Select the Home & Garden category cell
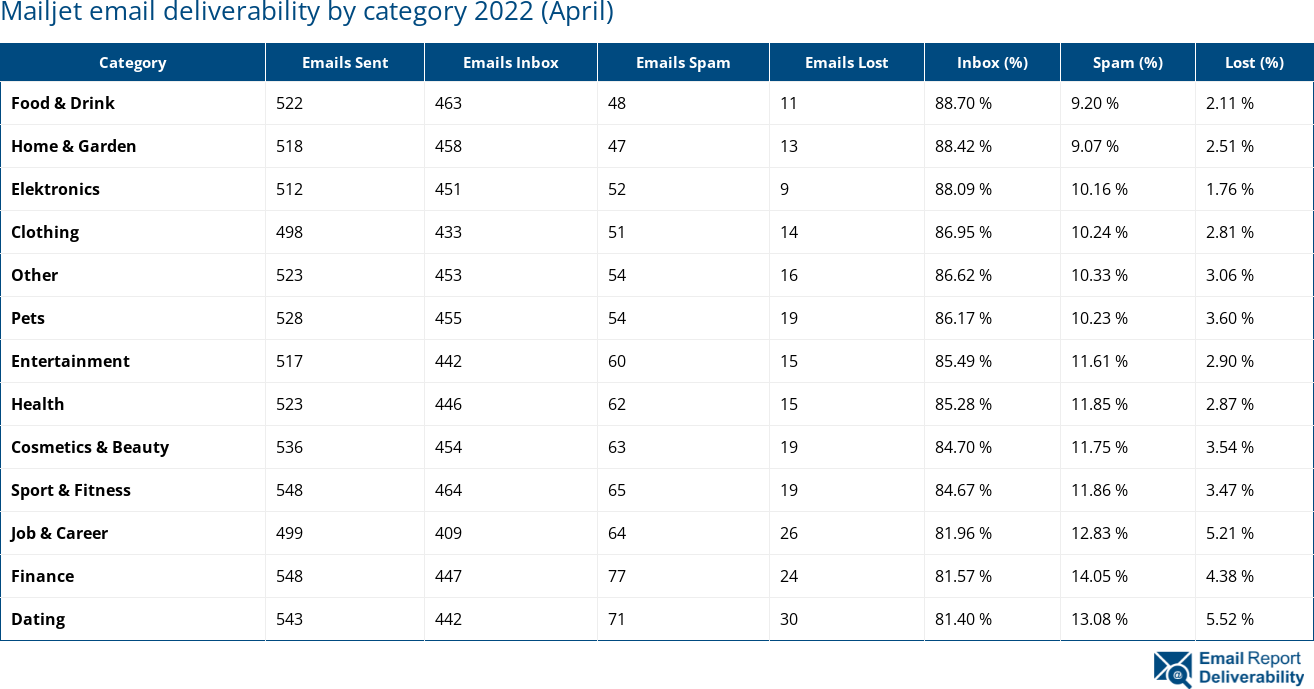Viewport: 1314px width, 689px height. [x=73, y=146]
